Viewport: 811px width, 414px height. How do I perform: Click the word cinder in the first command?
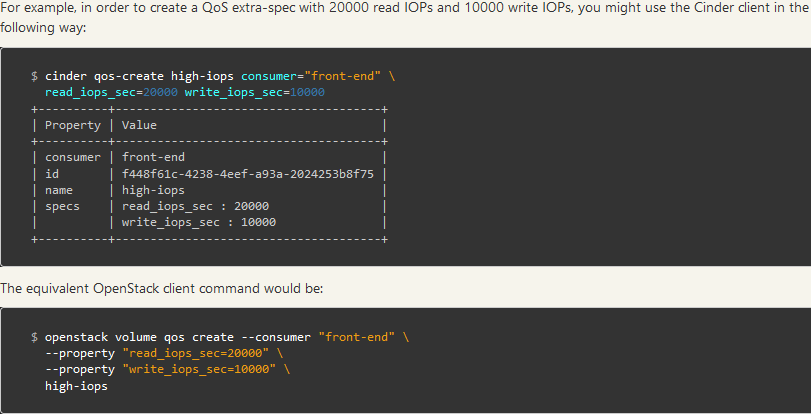[65, 75]
